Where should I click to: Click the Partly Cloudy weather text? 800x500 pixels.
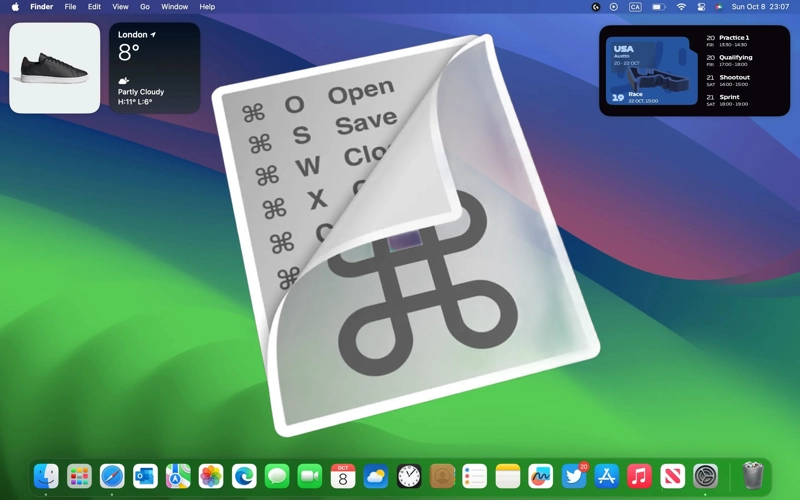[141, 92]
